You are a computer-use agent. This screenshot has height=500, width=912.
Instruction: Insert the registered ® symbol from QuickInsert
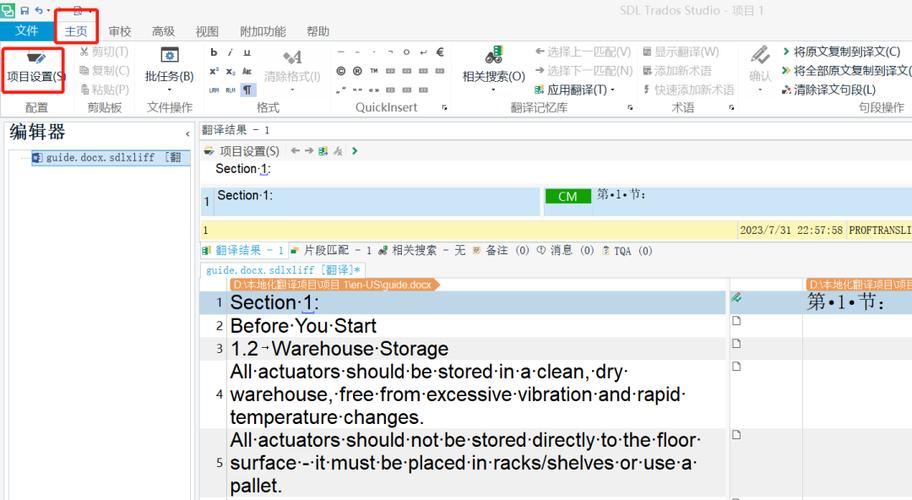[x=357, y=71]
